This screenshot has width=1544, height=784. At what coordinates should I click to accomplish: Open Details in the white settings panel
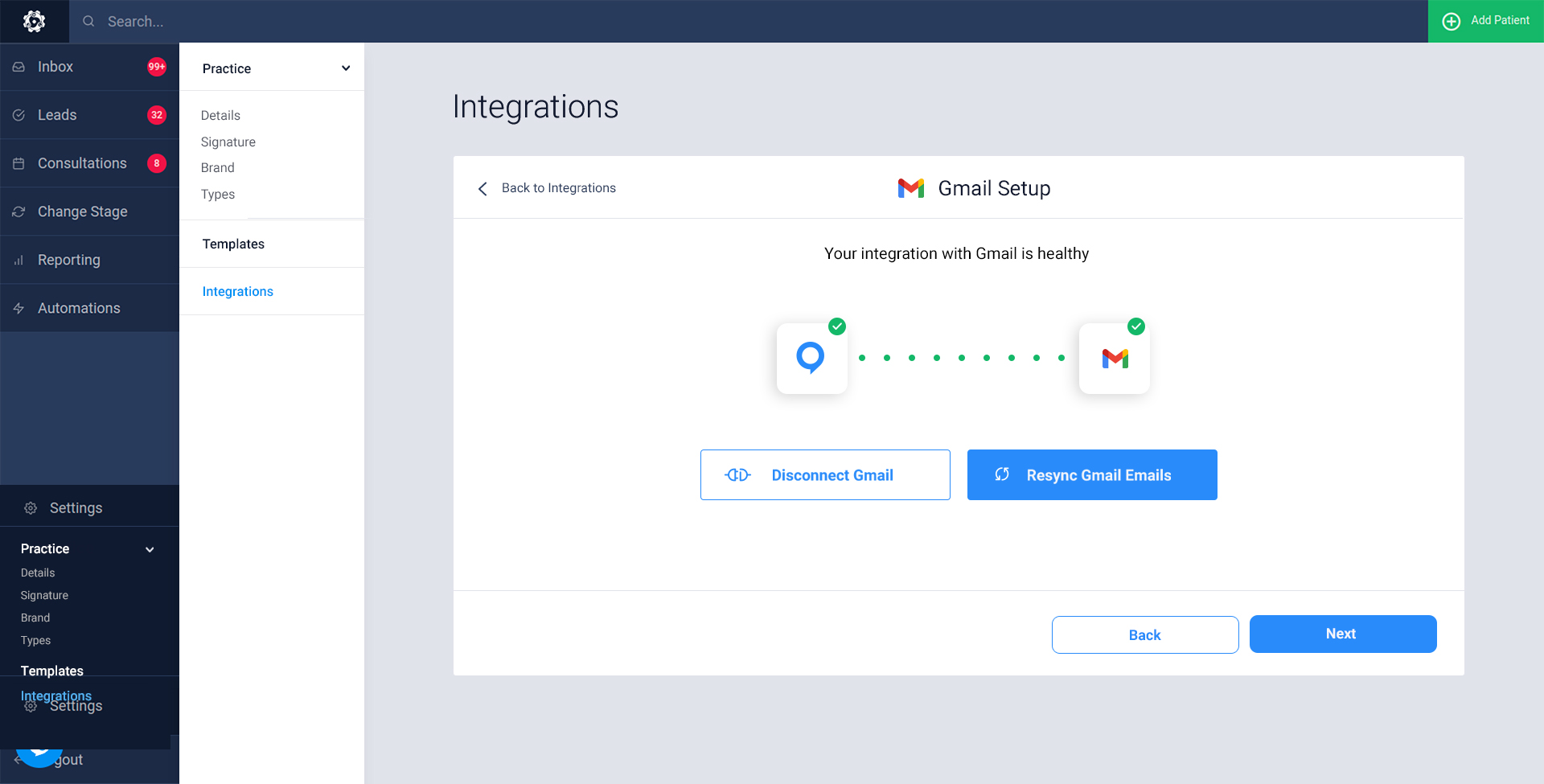click(x=220, y=115)
